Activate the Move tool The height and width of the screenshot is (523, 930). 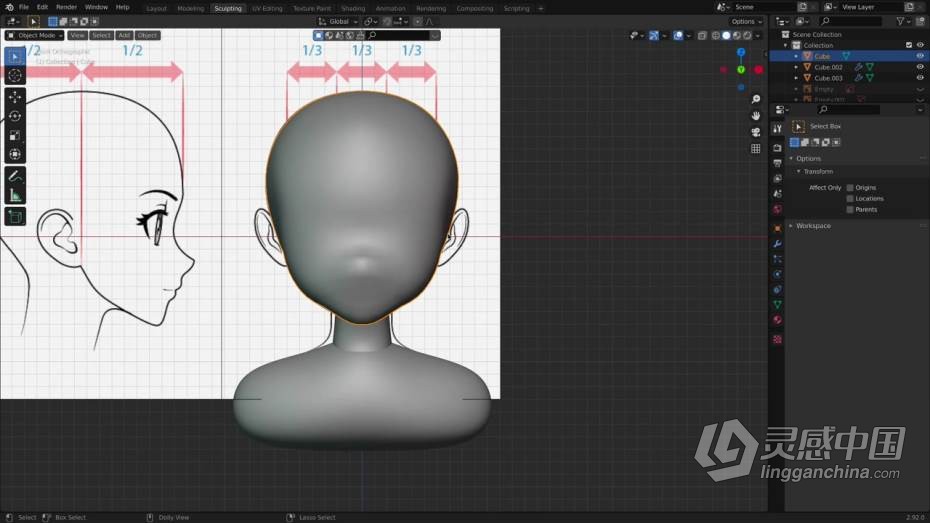15,97
